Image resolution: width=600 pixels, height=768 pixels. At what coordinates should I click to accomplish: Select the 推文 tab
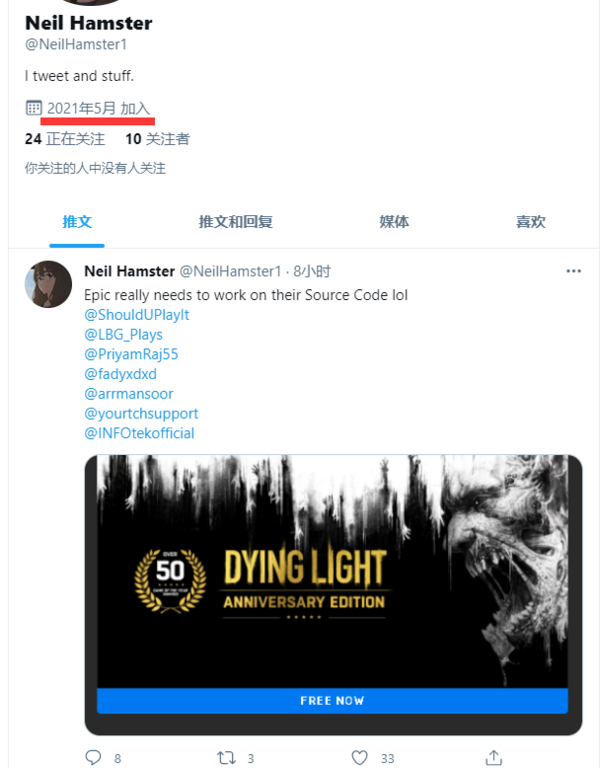click(77, 222)
